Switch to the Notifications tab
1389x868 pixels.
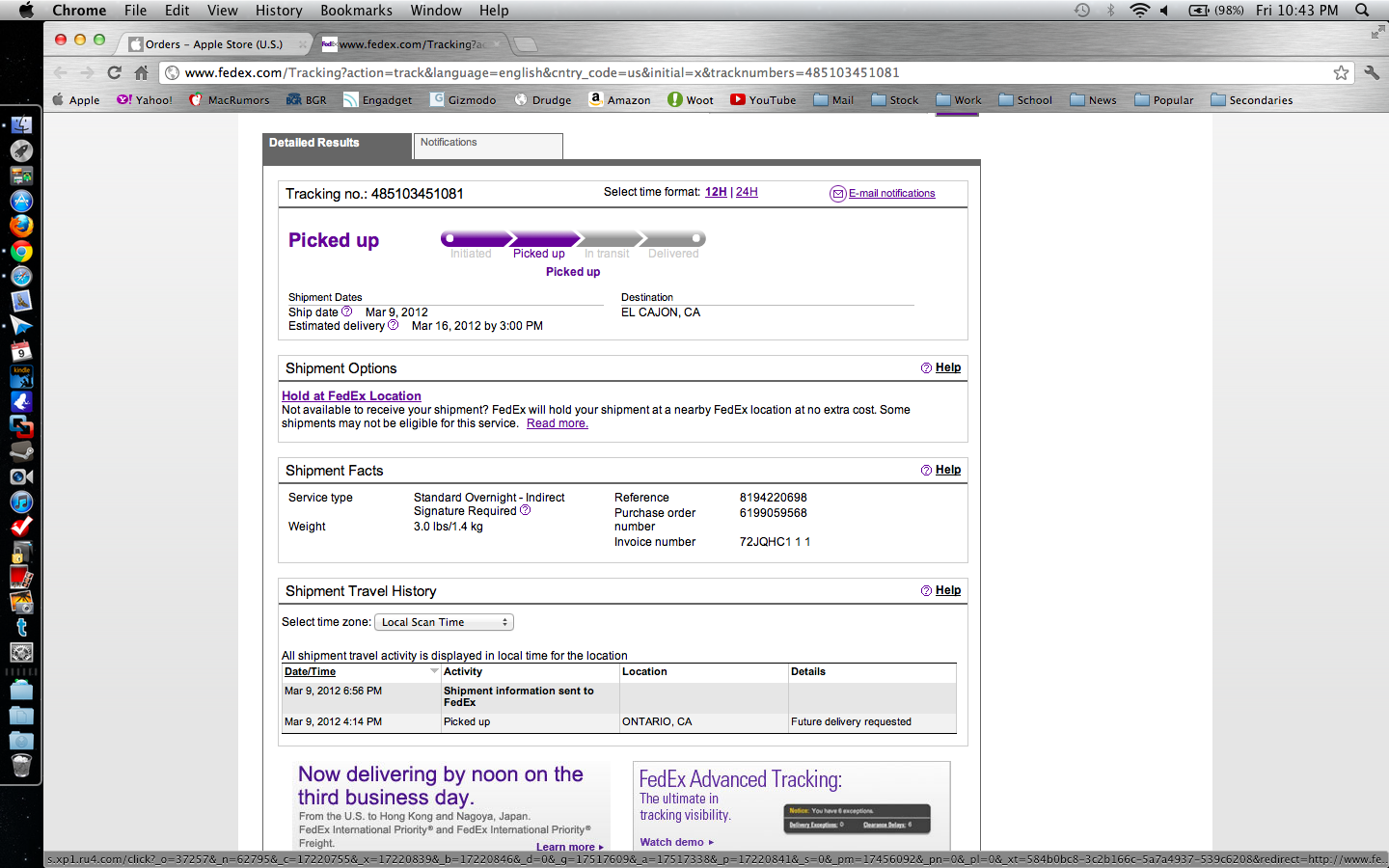488,146
